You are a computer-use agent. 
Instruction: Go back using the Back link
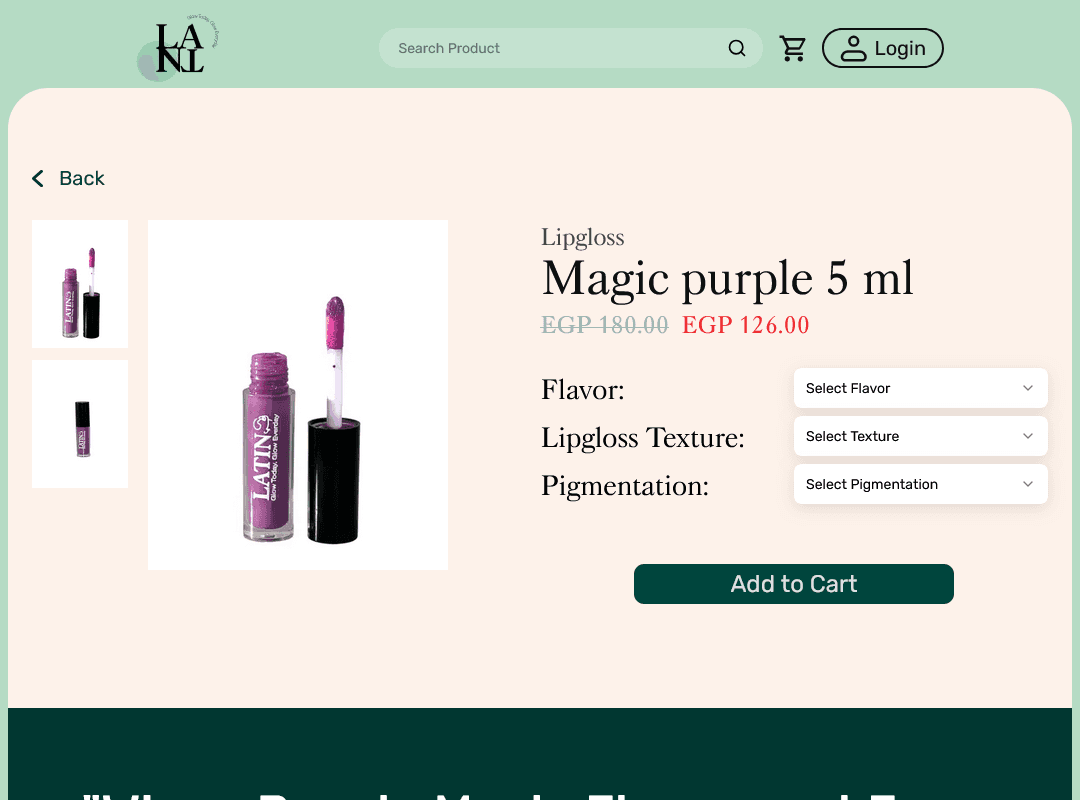pos(68,178)
